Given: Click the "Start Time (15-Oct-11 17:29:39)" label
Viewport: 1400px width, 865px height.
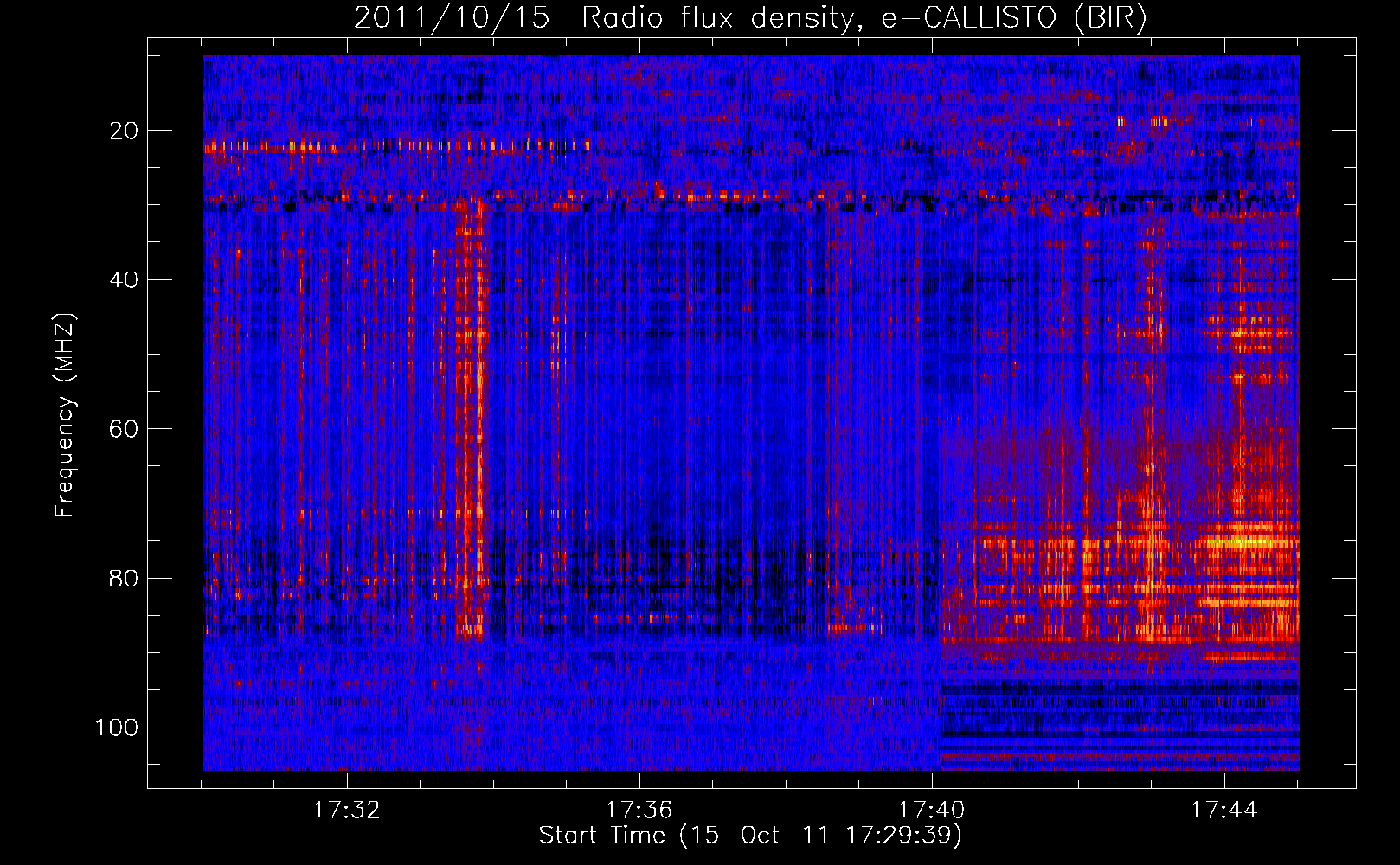Looking at the screenshot, I should [750, 836].
